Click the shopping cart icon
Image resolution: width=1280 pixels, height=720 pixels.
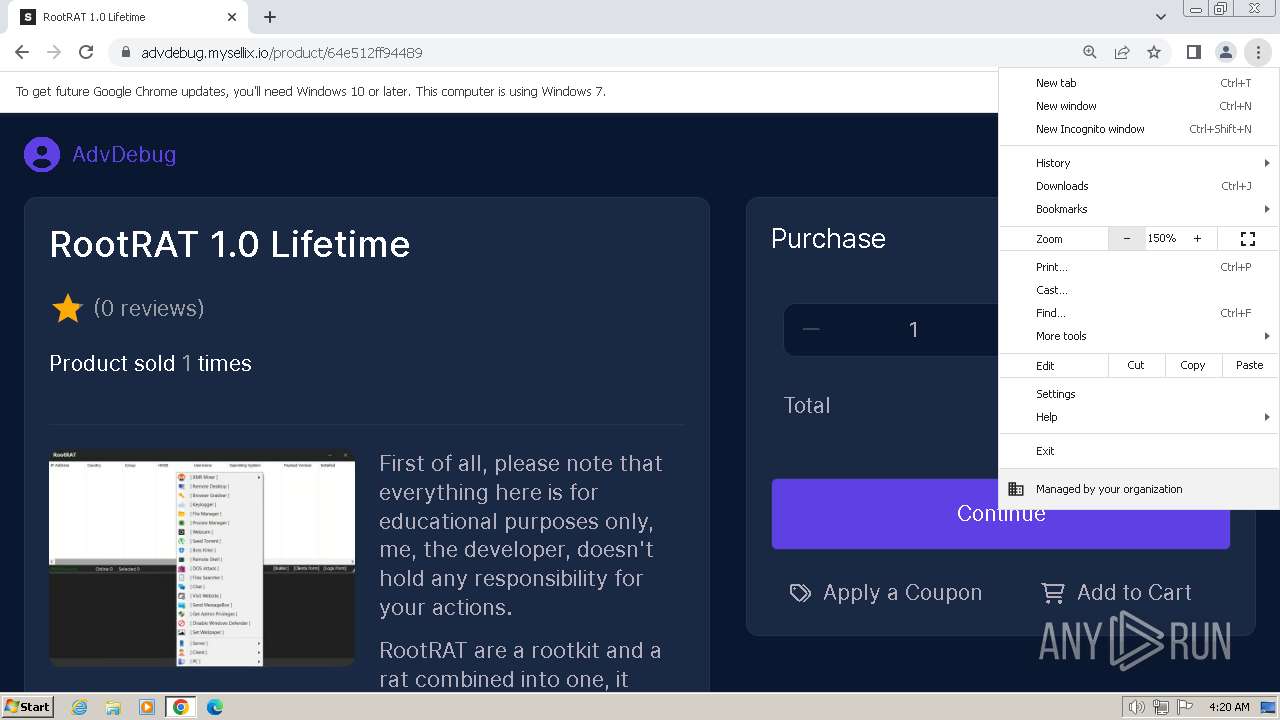coord(1053,593)
